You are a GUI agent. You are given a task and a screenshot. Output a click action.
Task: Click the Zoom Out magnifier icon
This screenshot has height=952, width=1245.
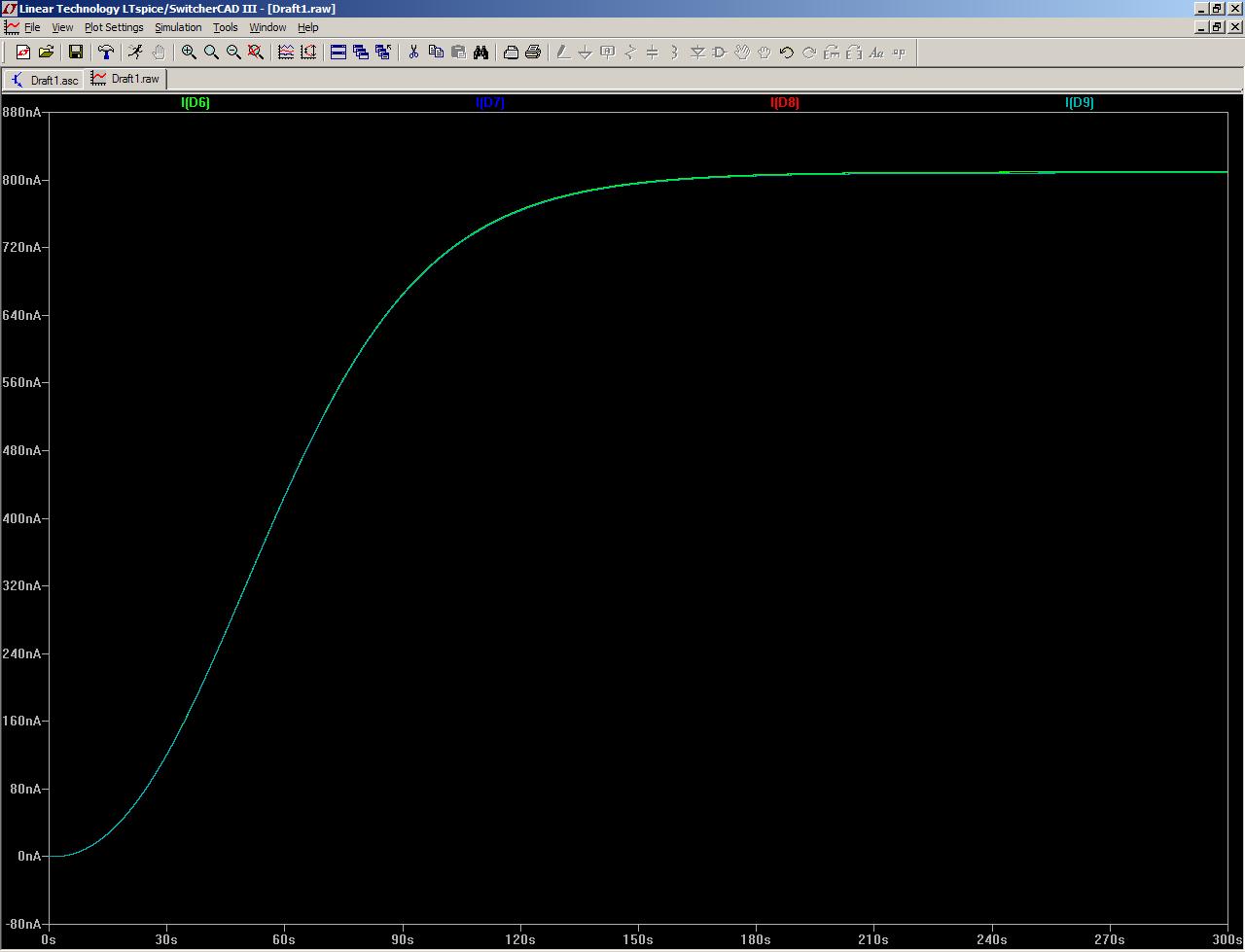coord(233,53)
